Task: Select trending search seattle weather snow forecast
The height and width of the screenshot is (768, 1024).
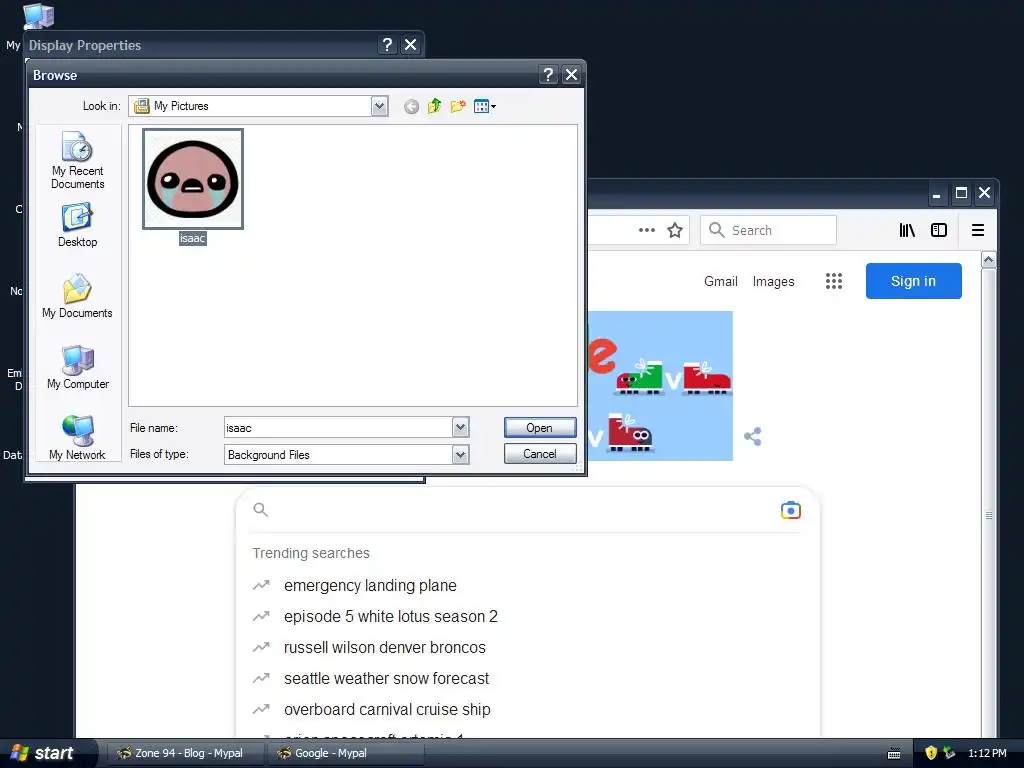Action: [x=387, y=679]
